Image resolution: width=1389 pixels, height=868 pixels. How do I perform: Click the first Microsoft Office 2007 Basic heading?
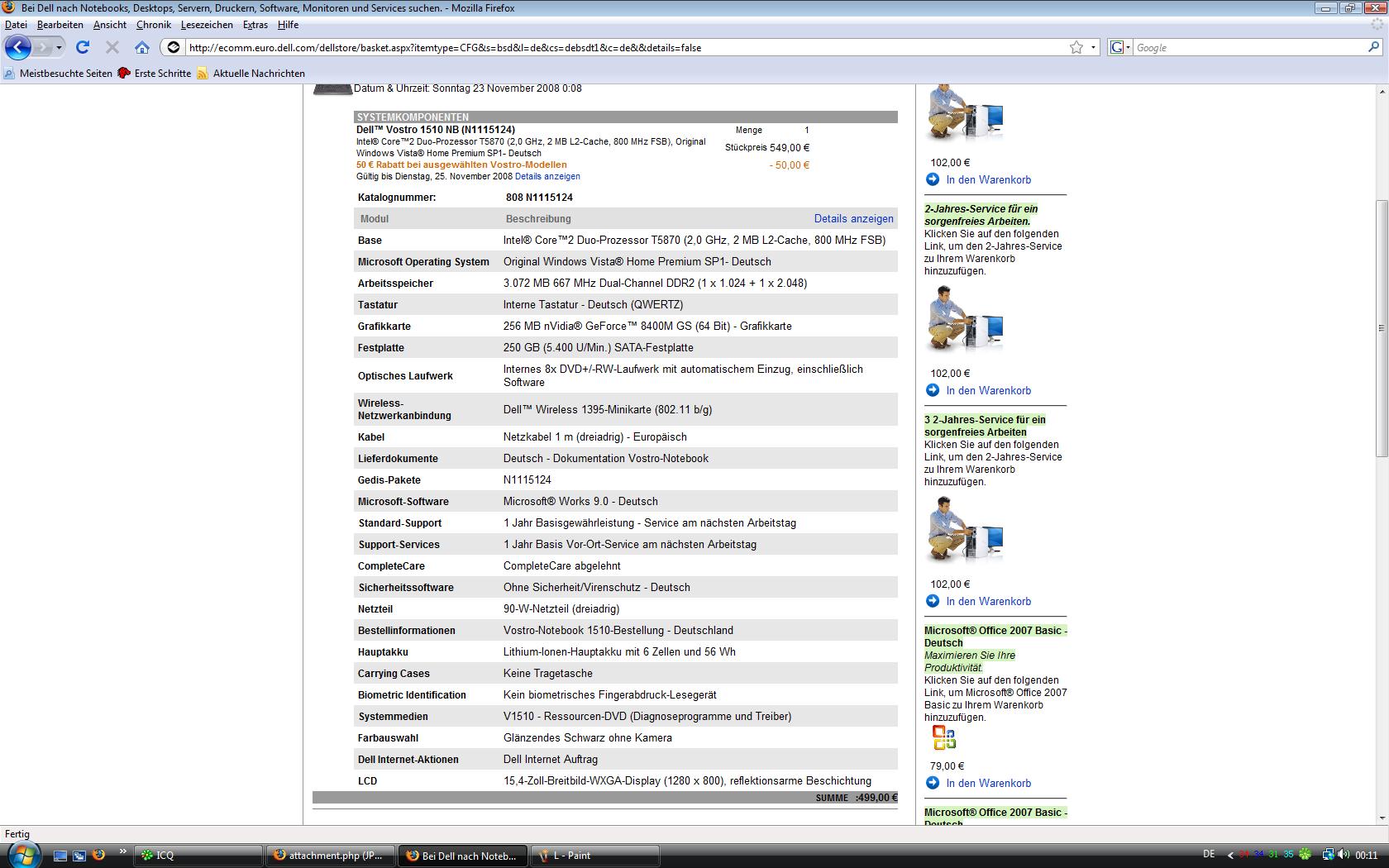coord(995,637)
